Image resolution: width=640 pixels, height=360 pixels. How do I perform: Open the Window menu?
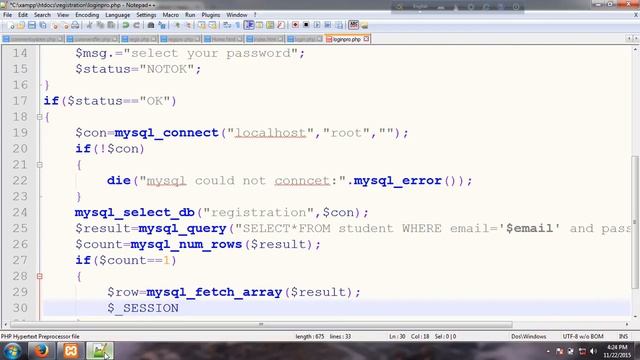tap(237, 15)
